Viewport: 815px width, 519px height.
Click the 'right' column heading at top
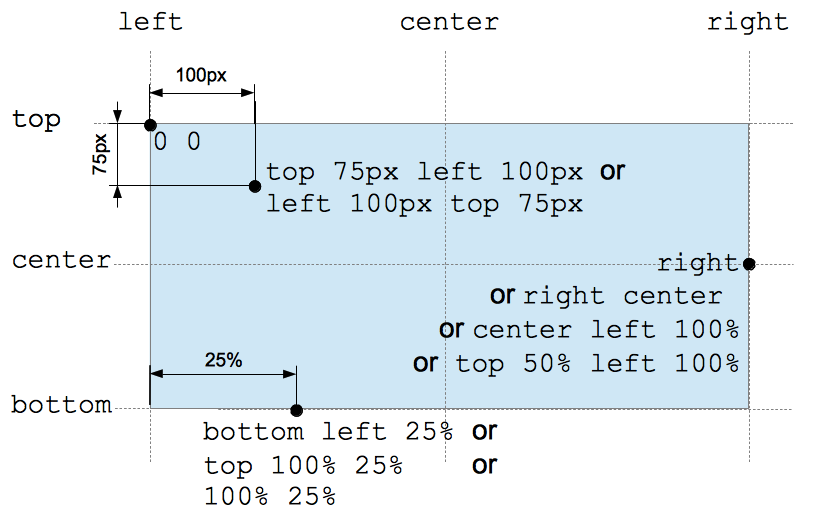748,22
